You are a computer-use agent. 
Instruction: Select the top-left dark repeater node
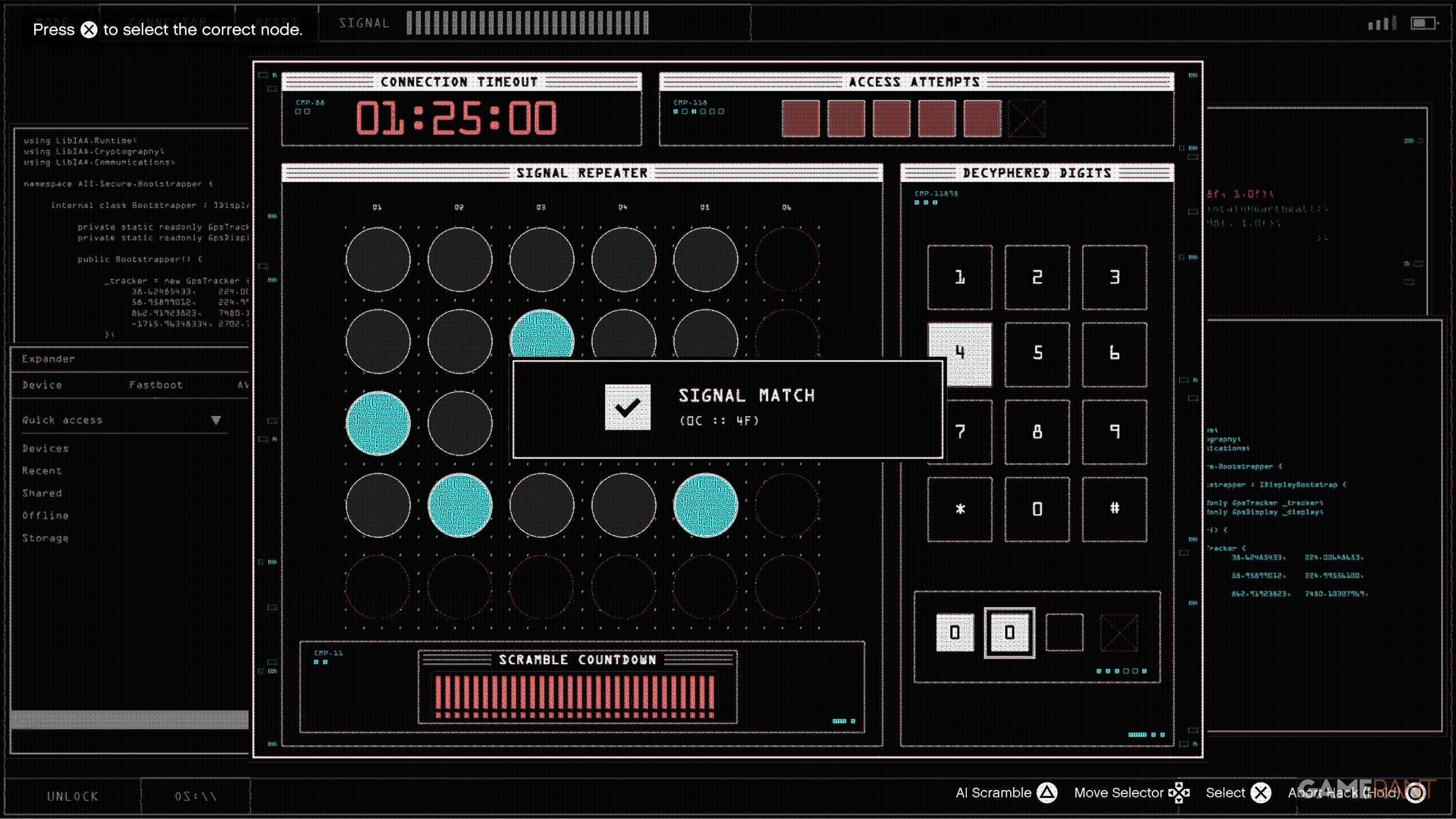[378, 259]
